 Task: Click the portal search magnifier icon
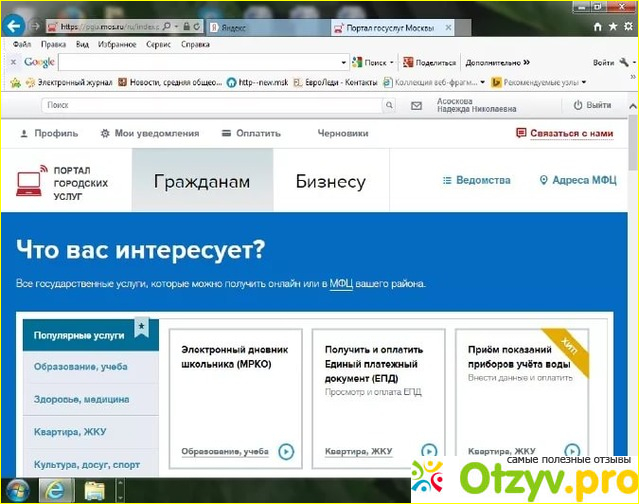(389, 105)
